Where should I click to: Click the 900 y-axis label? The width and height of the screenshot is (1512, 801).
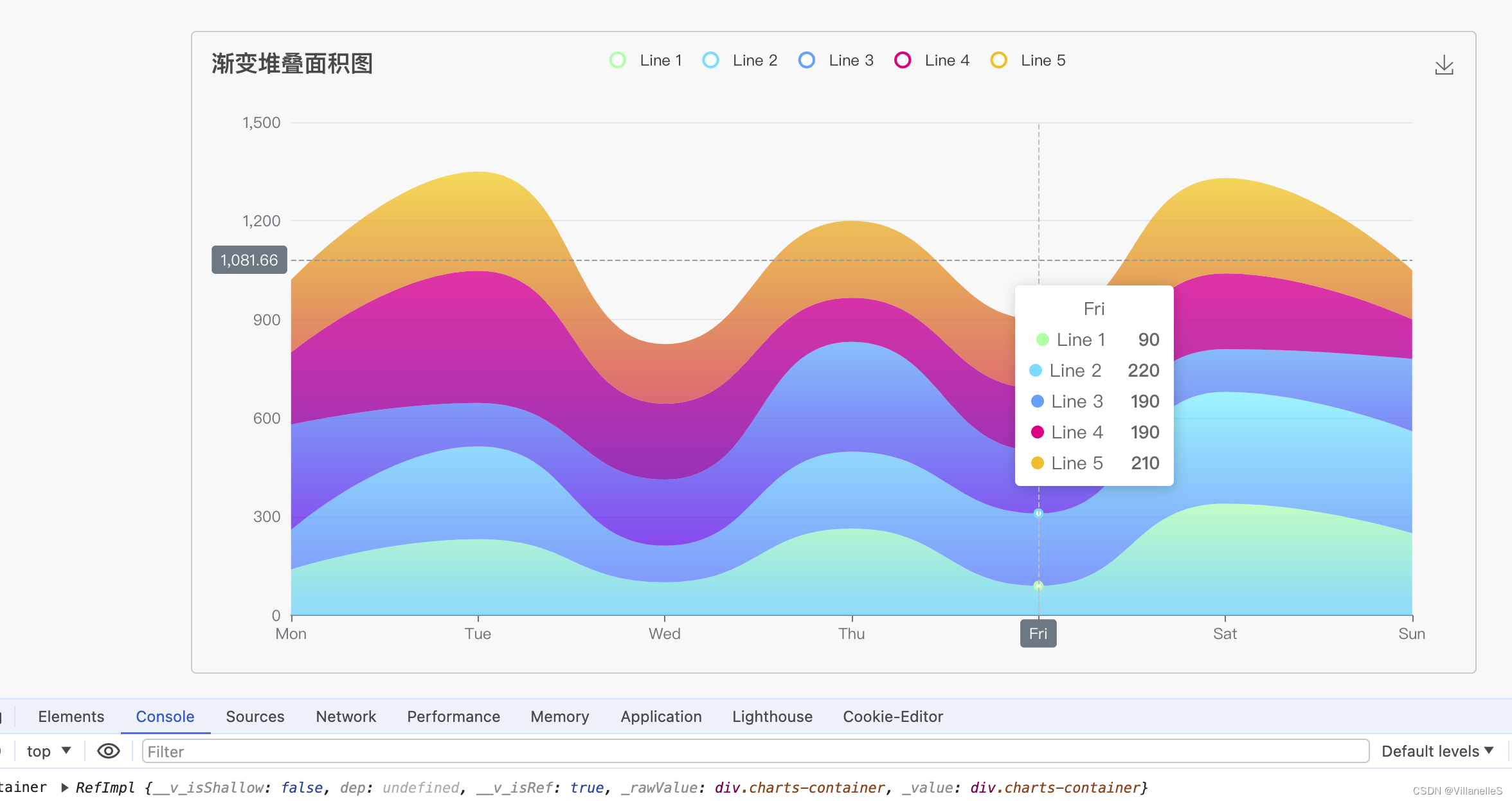267,319
